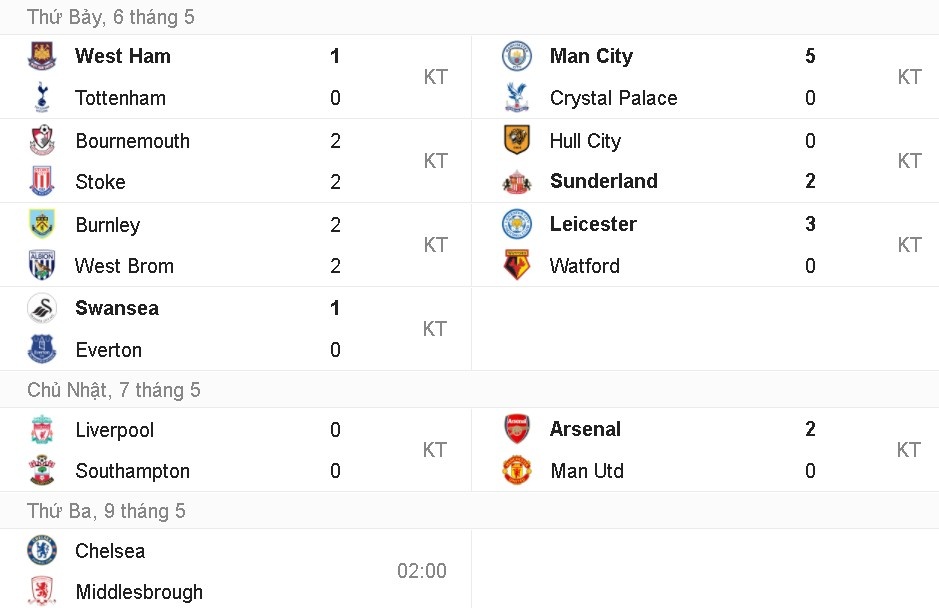Click the Crystal Palace club crest
939x608 pixels.
517,97
